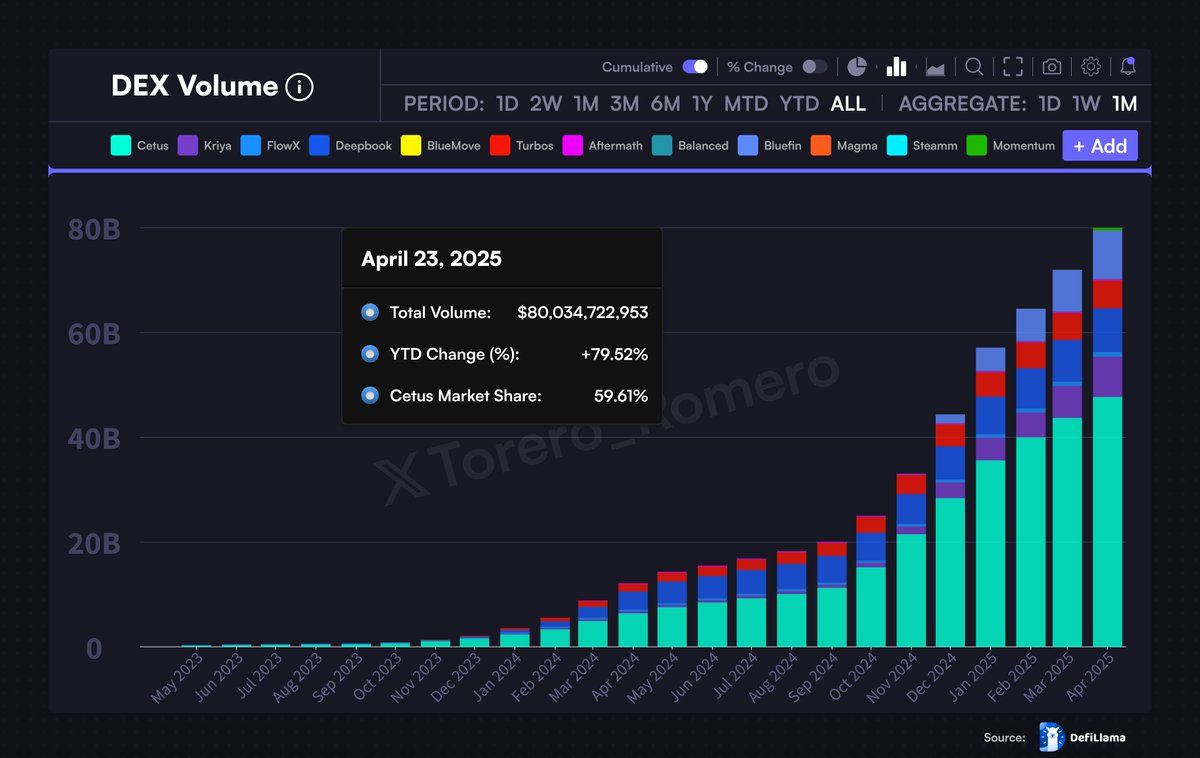Toggle the Cetus legend swatch
This screenshot has height=758, width=1200.
[x=121, y=146]
